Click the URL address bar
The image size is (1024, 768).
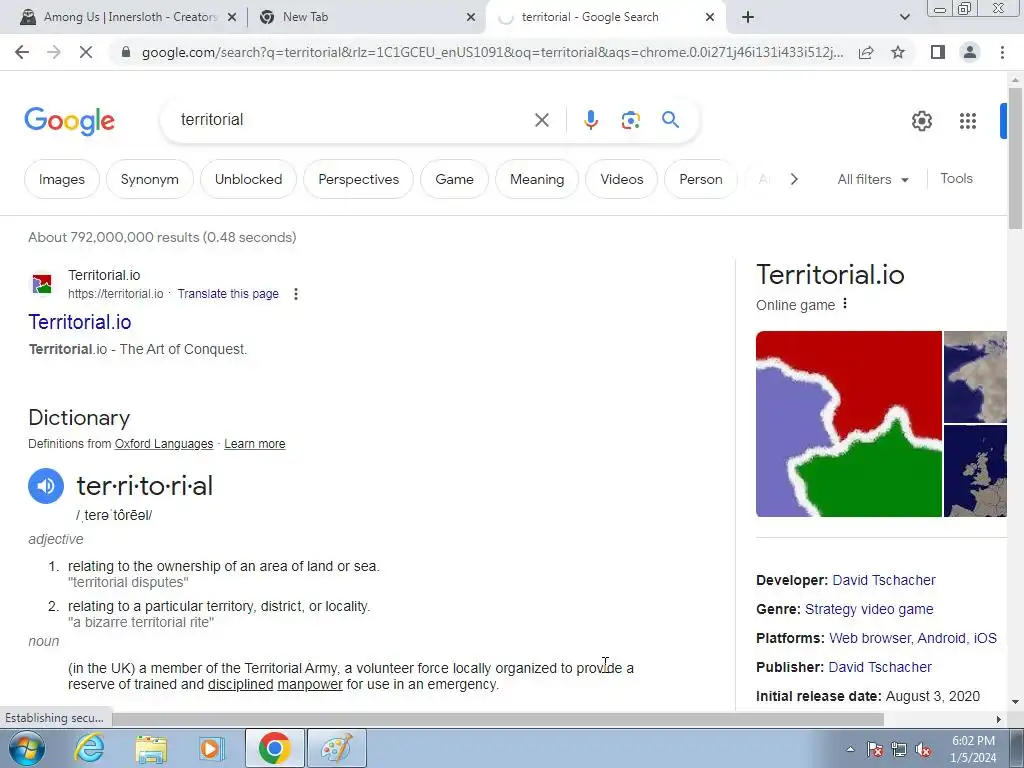pos(492,52)
